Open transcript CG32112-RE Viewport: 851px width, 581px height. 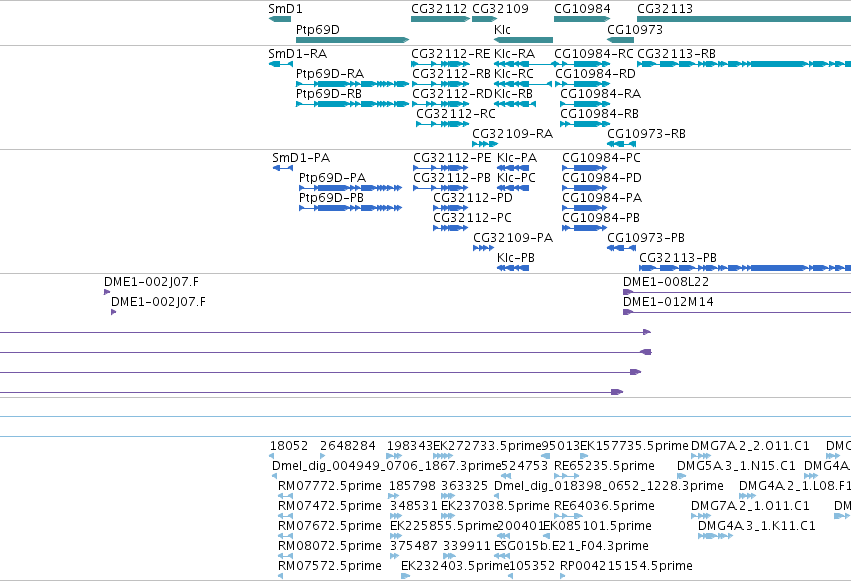[440, 64]
